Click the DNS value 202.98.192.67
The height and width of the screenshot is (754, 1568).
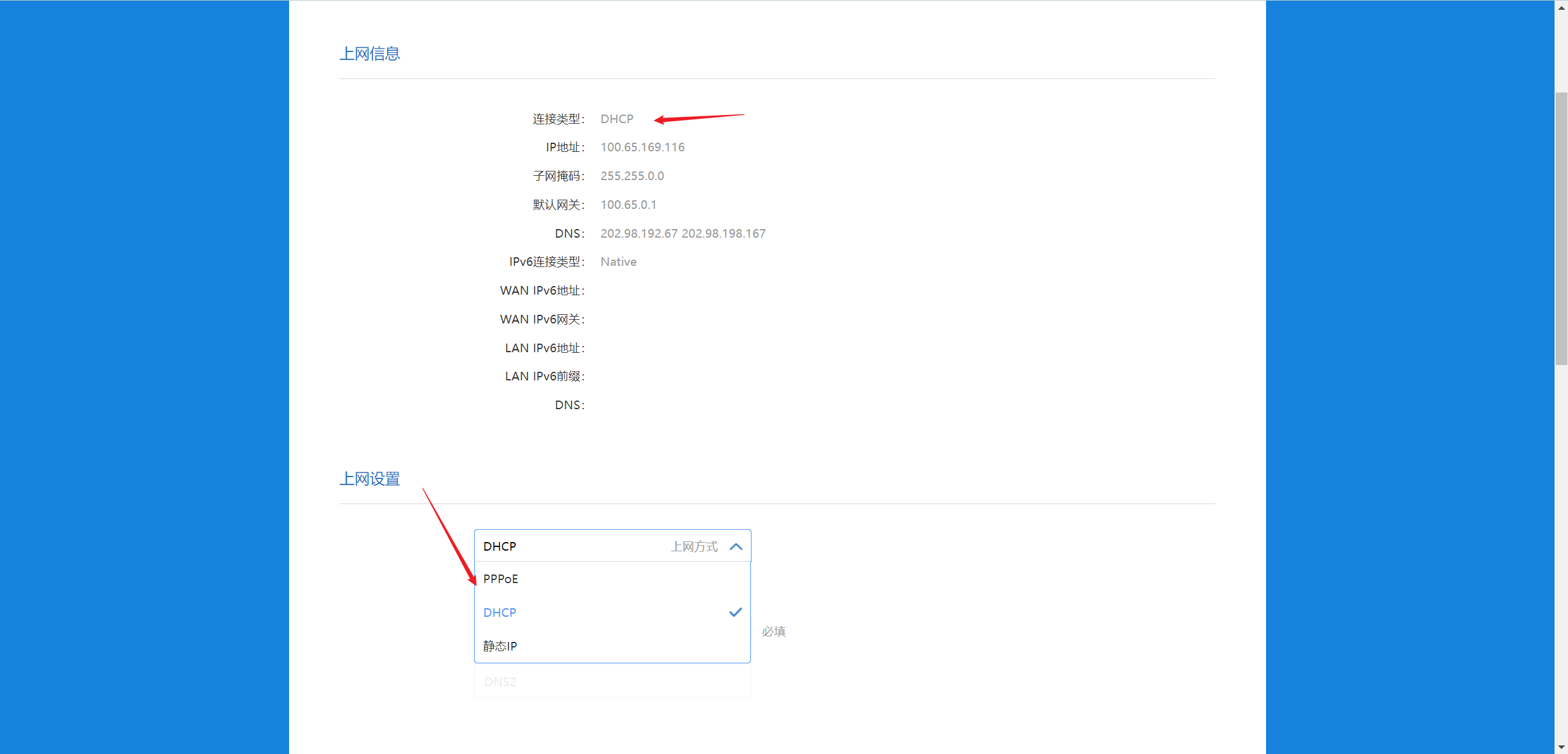(x=639, y=233)
